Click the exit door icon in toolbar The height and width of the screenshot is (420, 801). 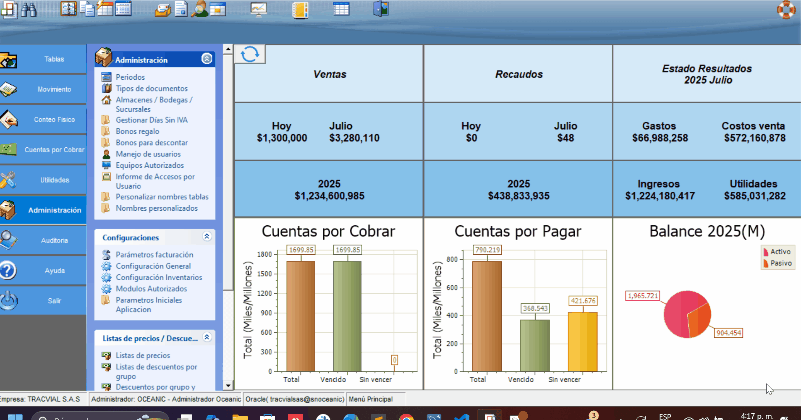tap(380, 10)
